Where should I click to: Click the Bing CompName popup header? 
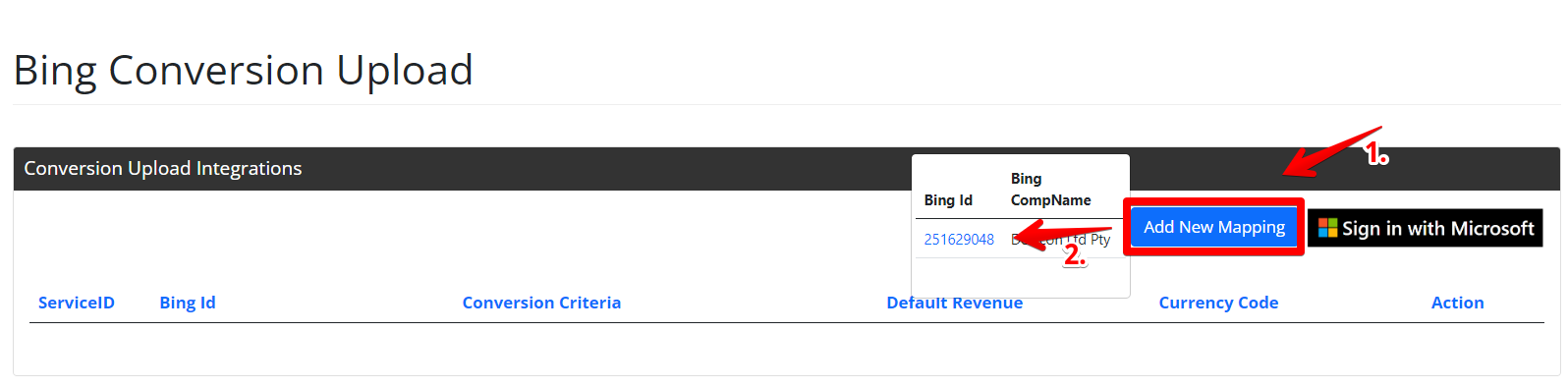[1050, 190]
